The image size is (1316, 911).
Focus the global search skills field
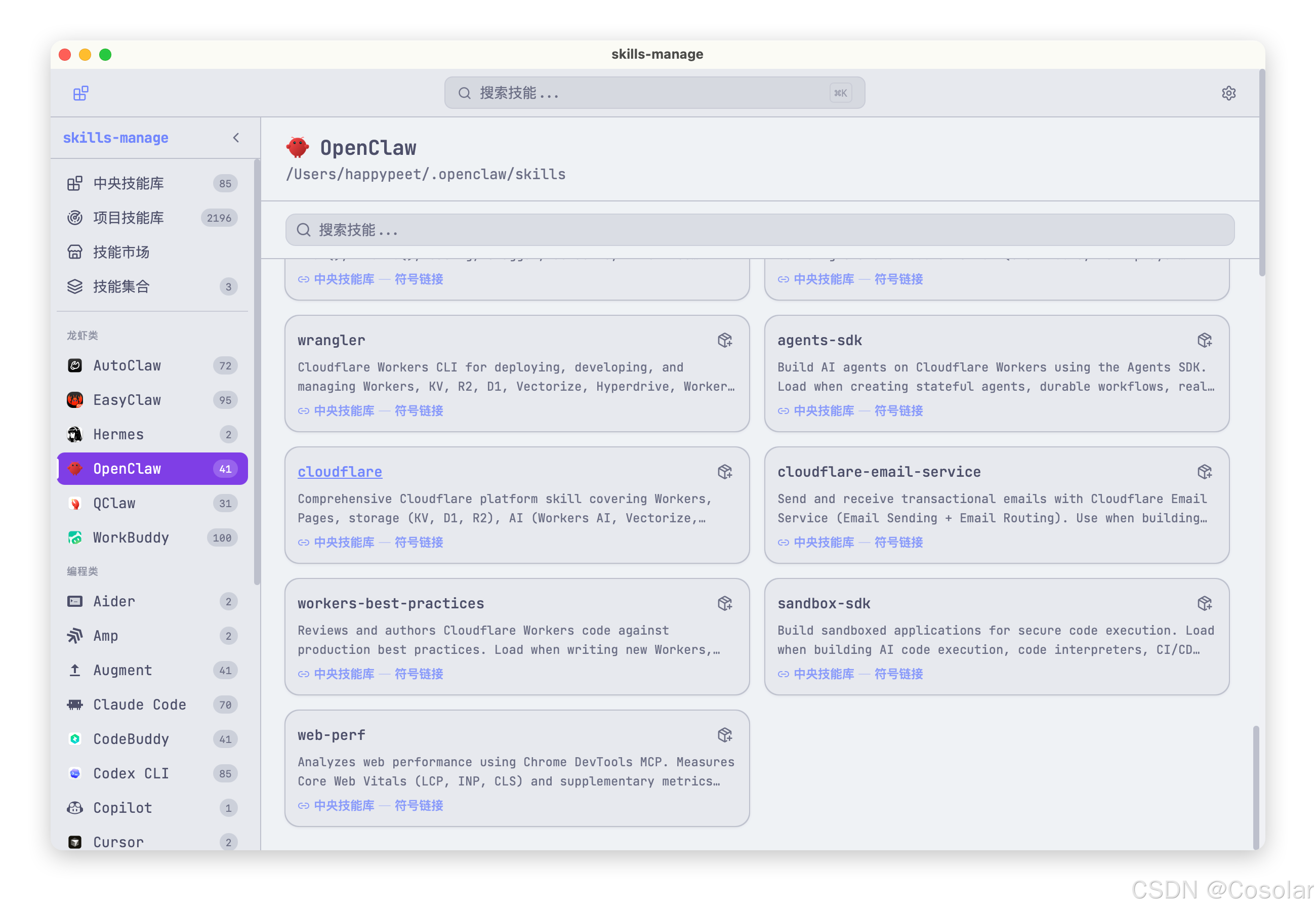(x=654, y=93)
